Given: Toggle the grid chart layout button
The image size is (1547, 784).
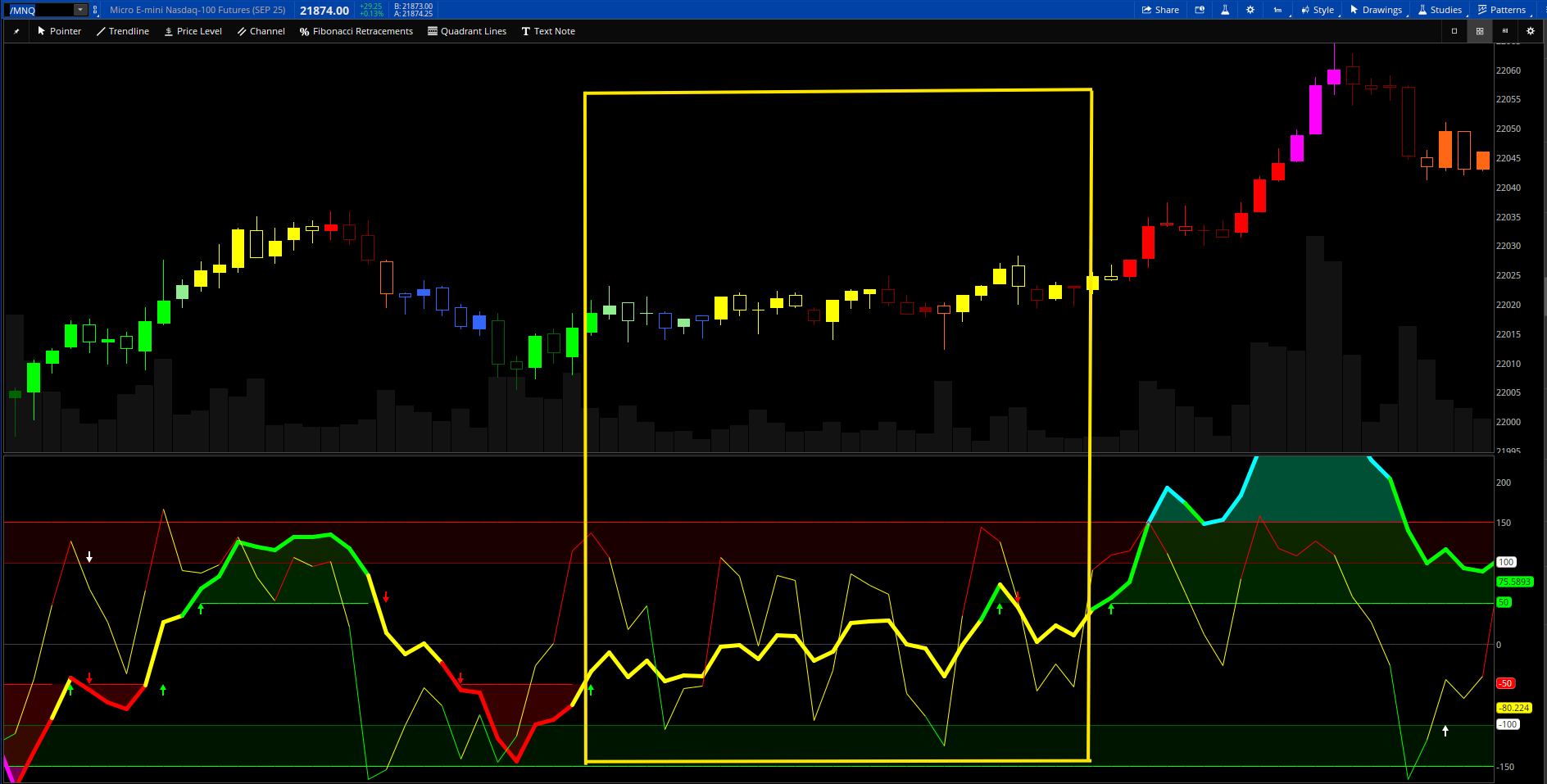Looking at the screenshot, I should [x=1480, y=31].
